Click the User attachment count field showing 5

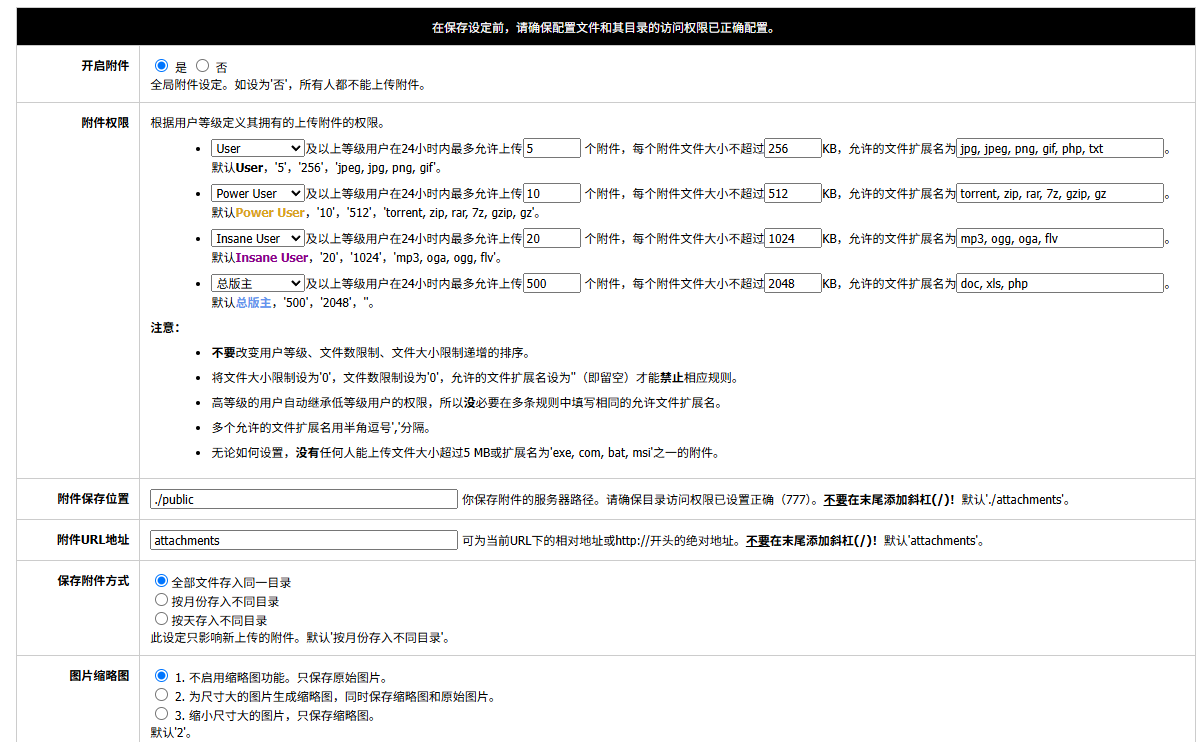click(551, 149)
